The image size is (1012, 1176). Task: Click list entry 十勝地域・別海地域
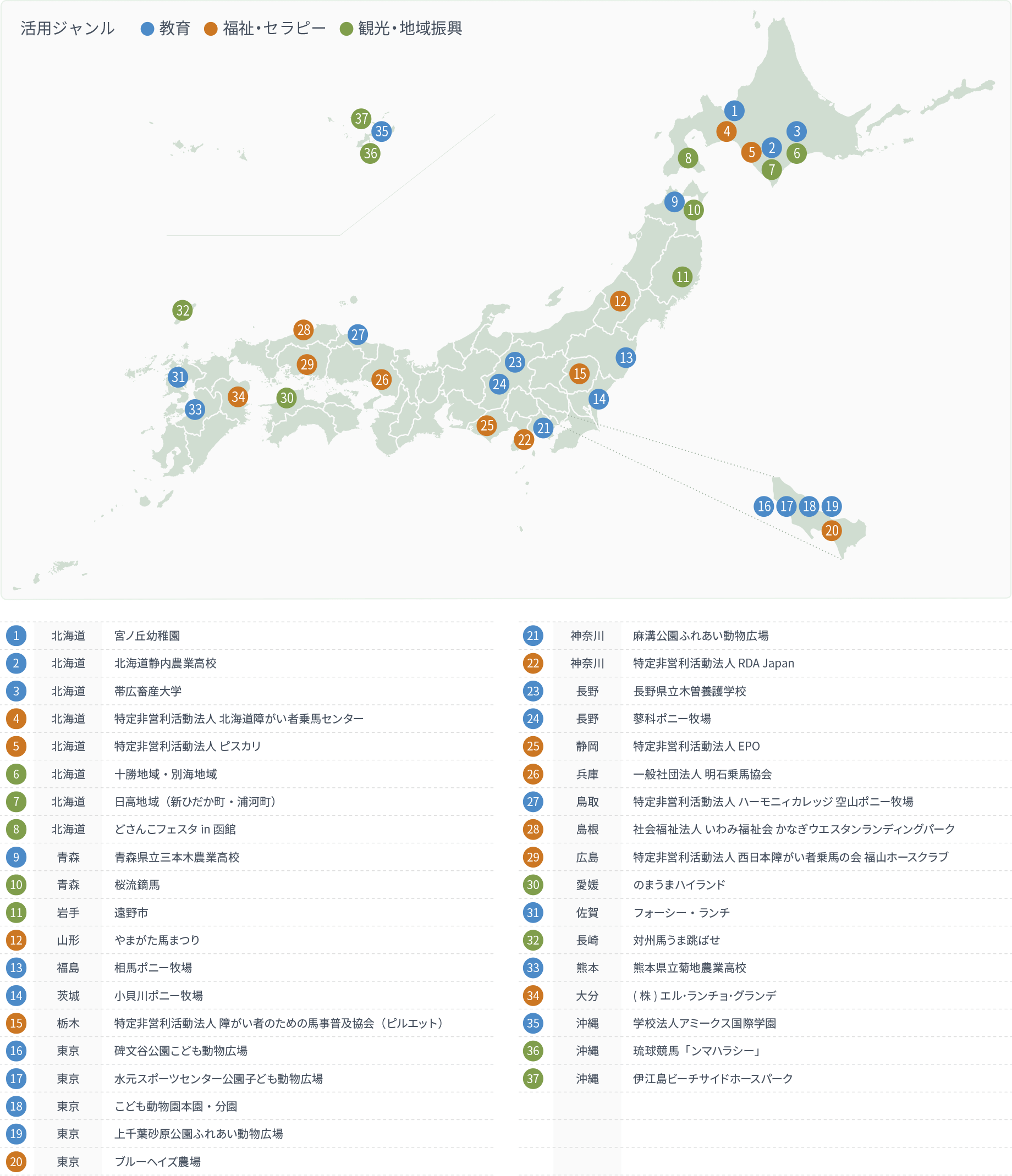click(x=166, y=774)
